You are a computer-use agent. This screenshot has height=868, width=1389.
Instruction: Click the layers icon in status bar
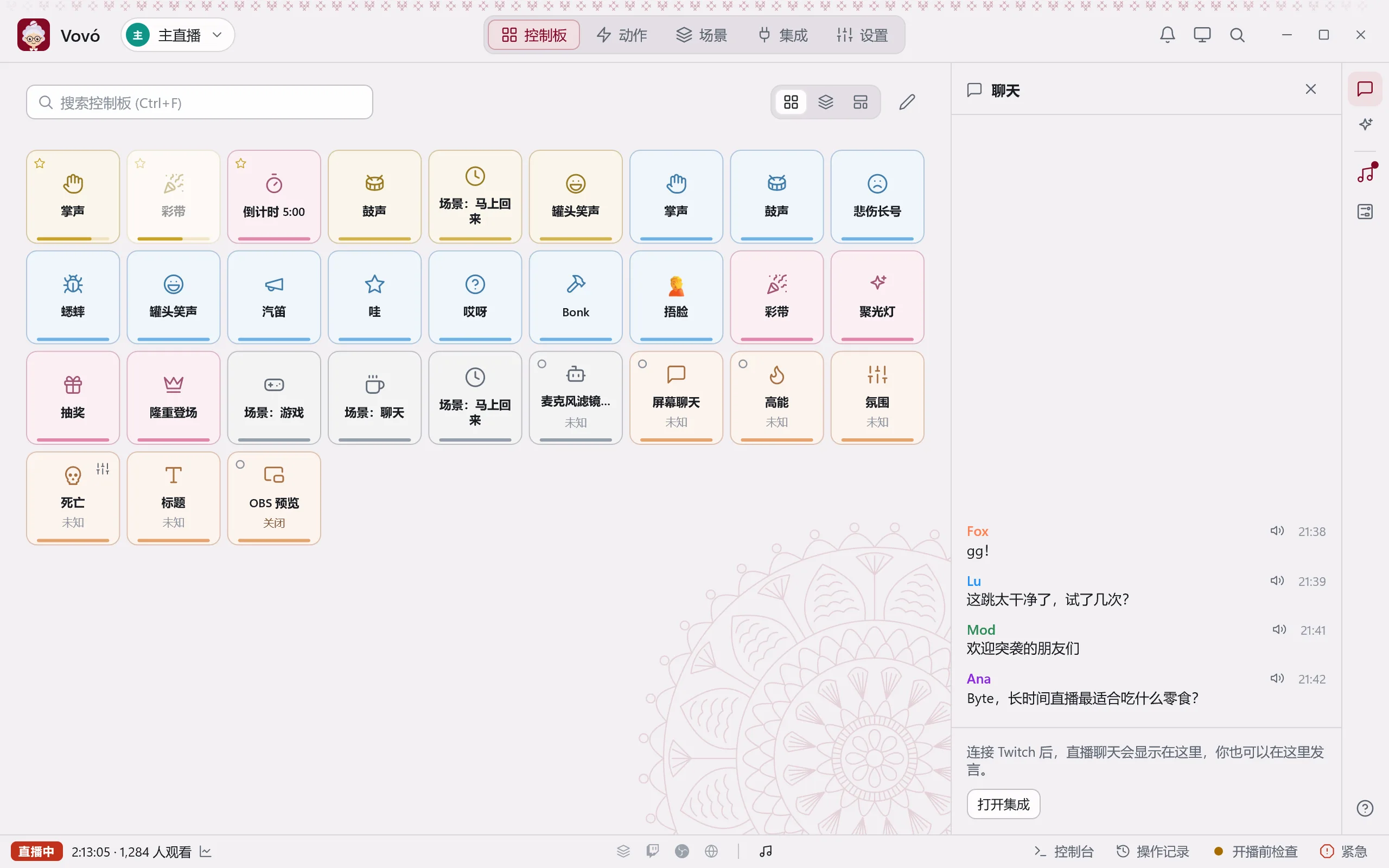click(x=623, y=851)
